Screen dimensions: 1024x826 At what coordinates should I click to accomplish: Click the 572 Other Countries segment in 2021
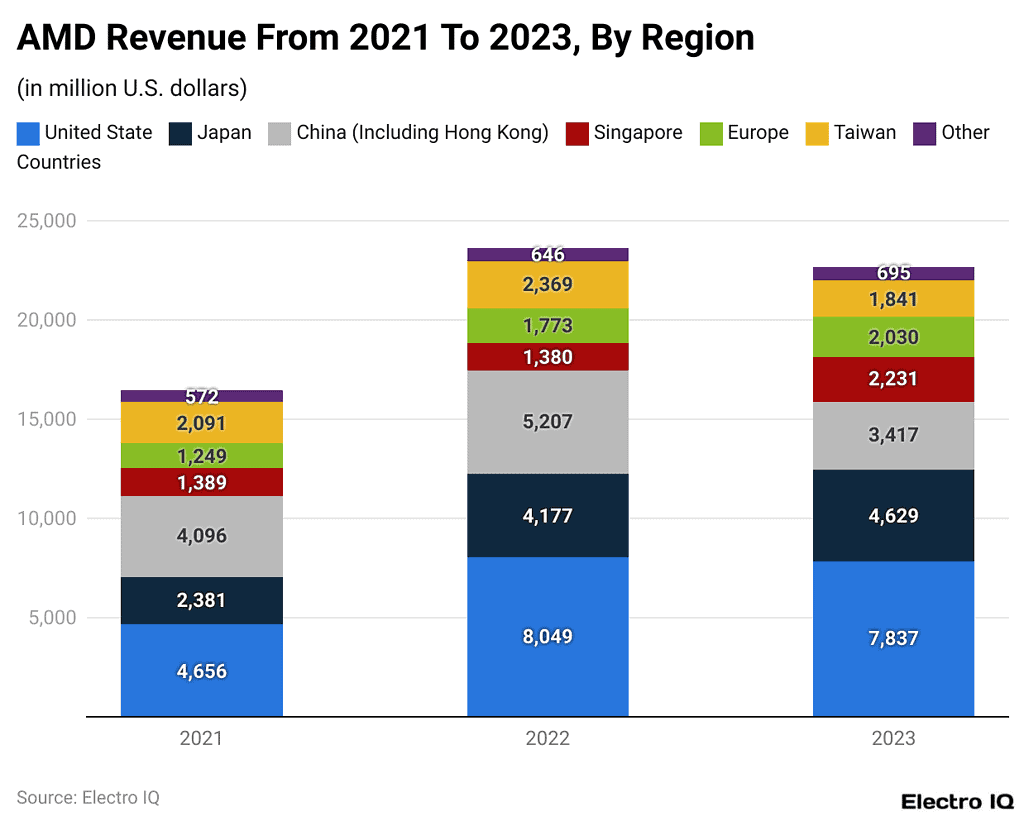pos(202,396)
